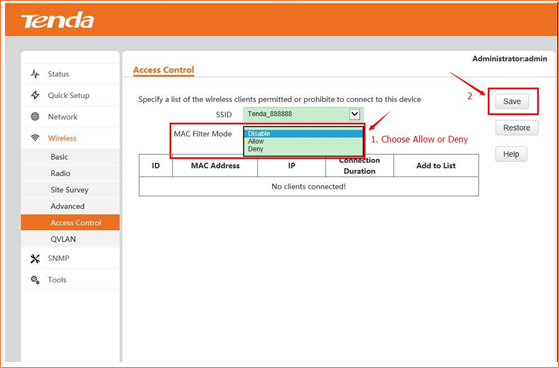Click the Wireless wifi icon
The image size is (559, 368).
coord(35,138)
